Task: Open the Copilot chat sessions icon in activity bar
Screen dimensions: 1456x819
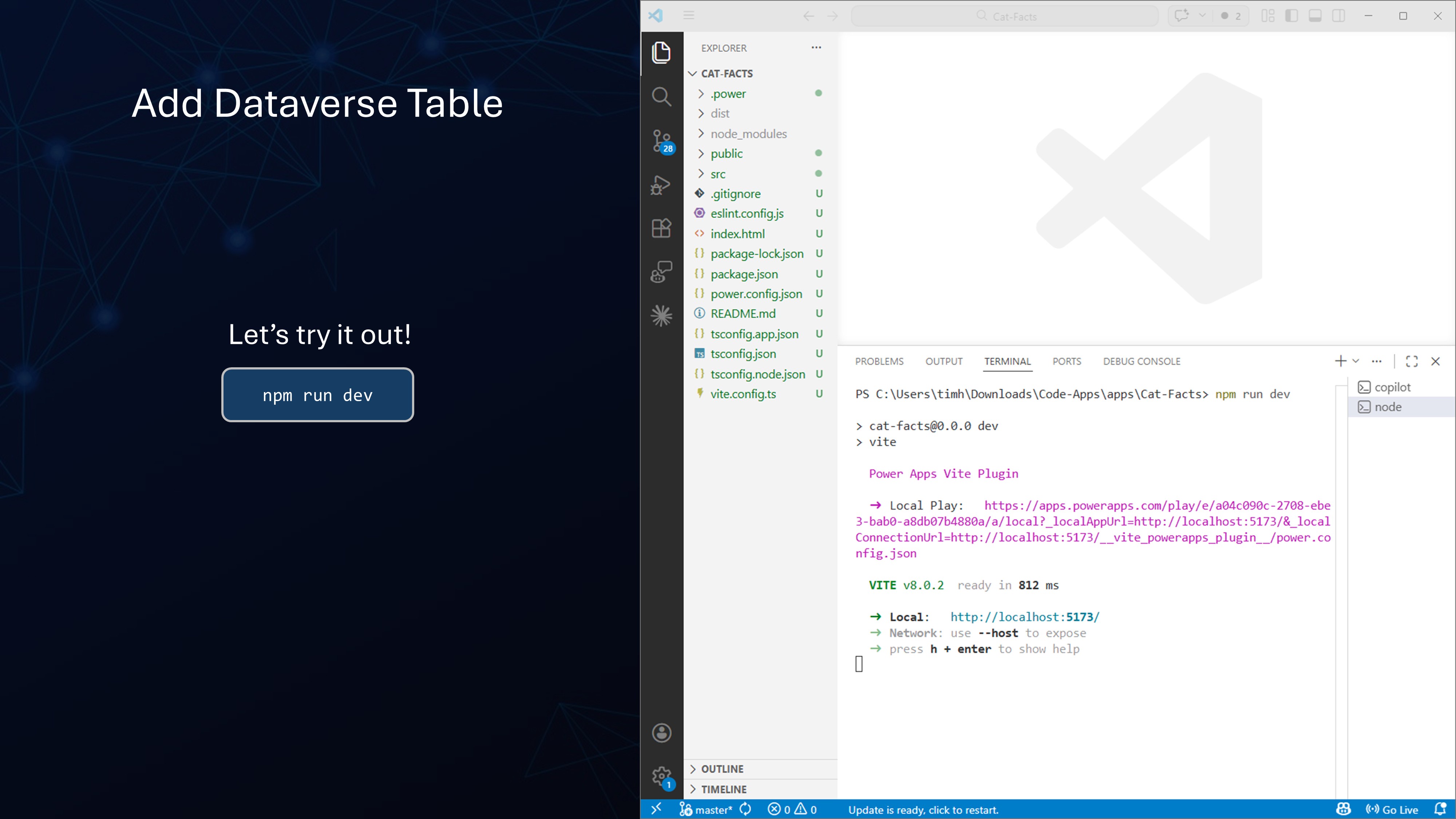Action: coord(661,272)
